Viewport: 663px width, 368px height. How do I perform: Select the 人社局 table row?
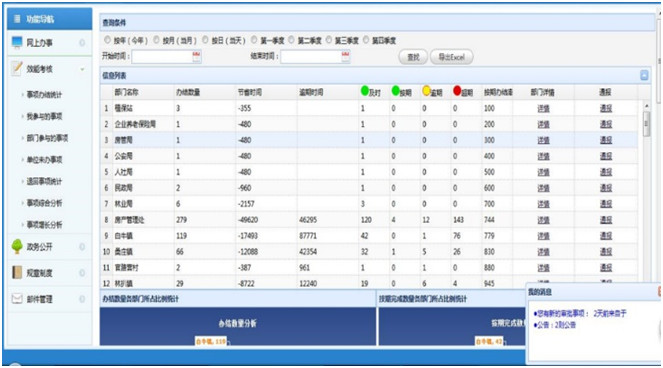click(x=369, y=172)
